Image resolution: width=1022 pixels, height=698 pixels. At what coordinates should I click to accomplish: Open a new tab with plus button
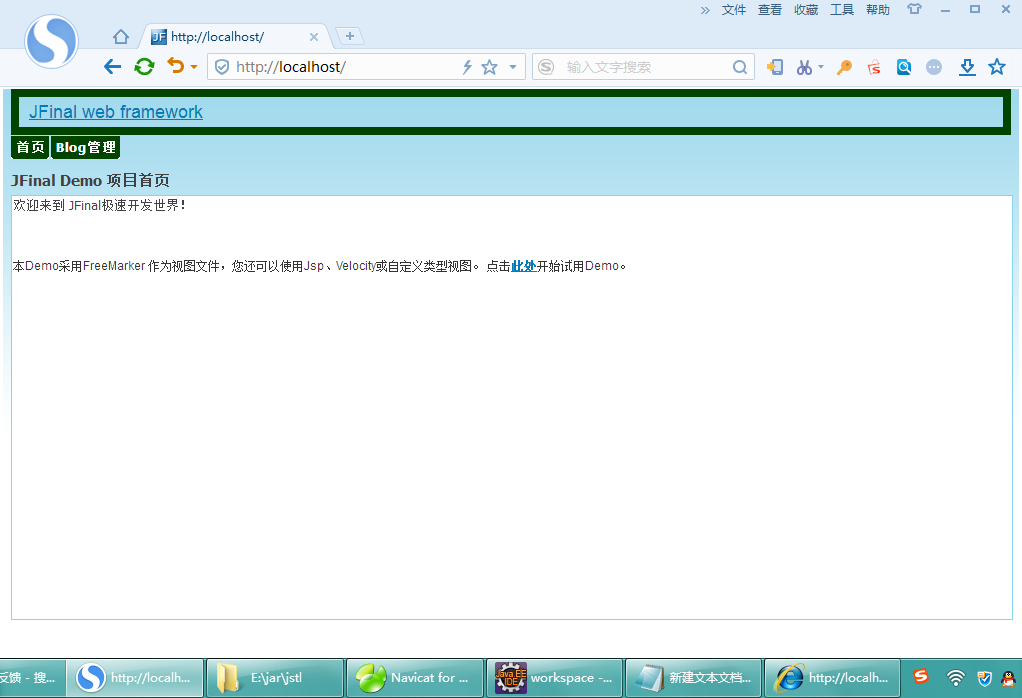coord(350,36)
